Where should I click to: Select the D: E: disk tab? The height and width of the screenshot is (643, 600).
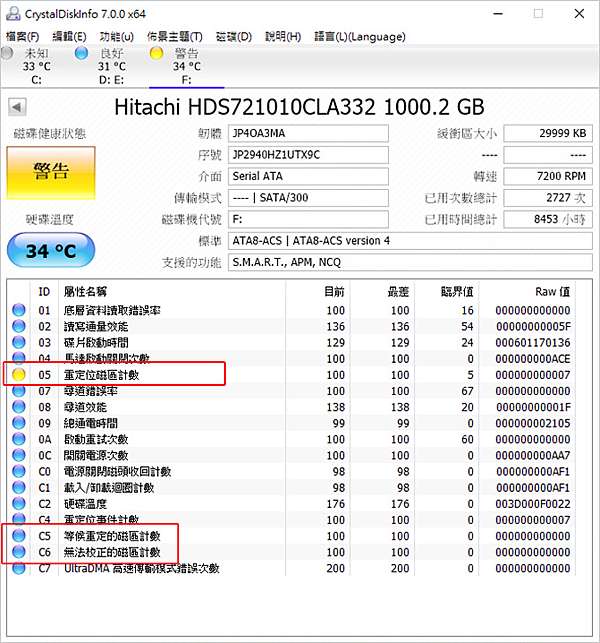click(111, 66)
